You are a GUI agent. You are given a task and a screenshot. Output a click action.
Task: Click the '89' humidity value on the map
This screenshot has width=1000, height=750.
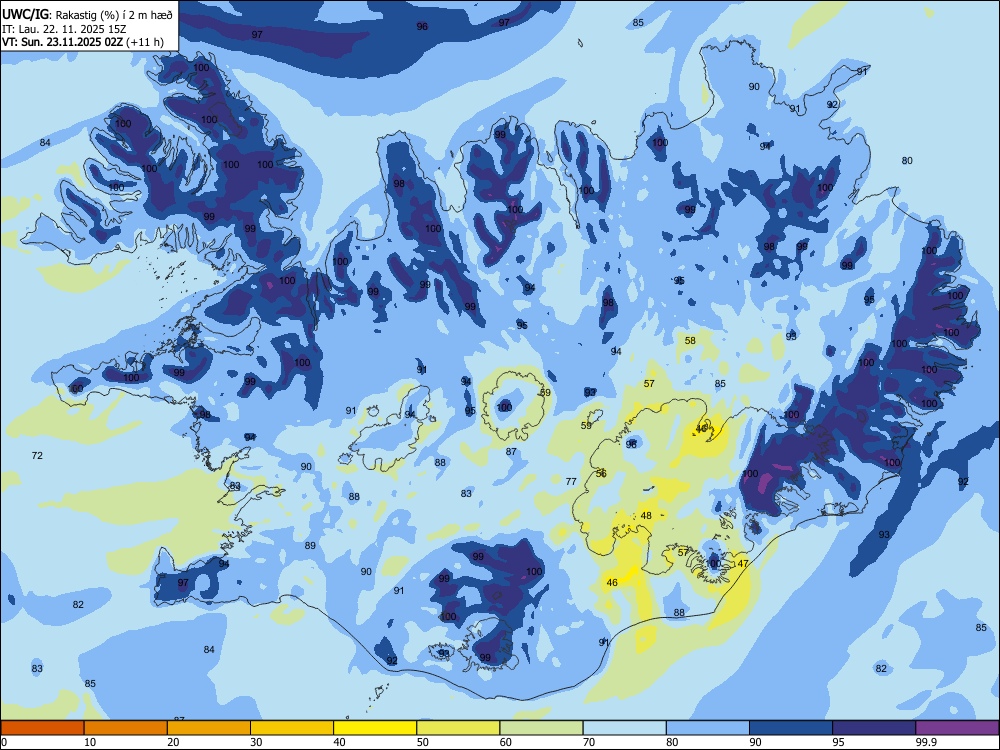point(310,545)
